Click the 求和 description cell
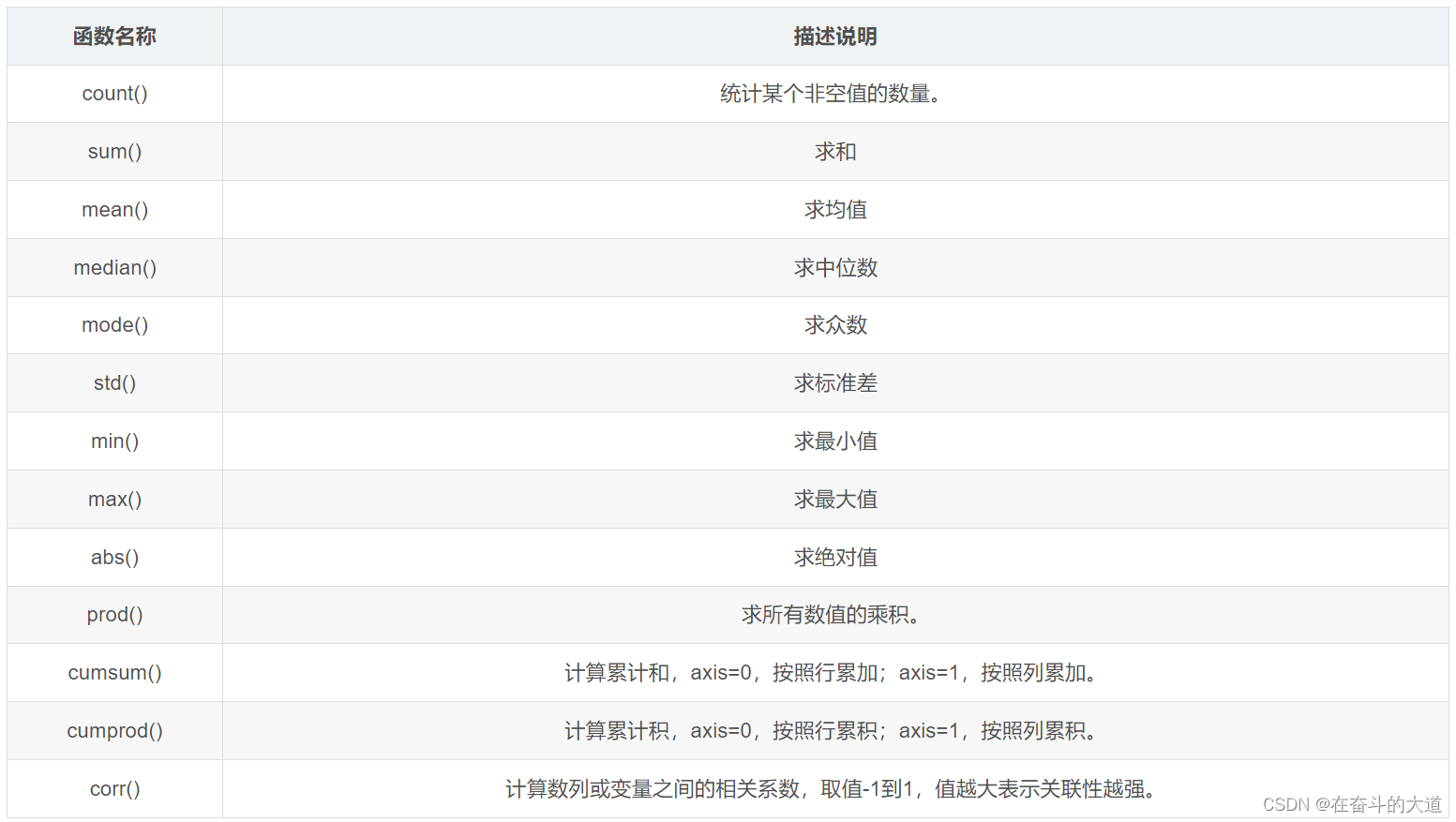1456x822 pixels. click(x=835, y=152)
